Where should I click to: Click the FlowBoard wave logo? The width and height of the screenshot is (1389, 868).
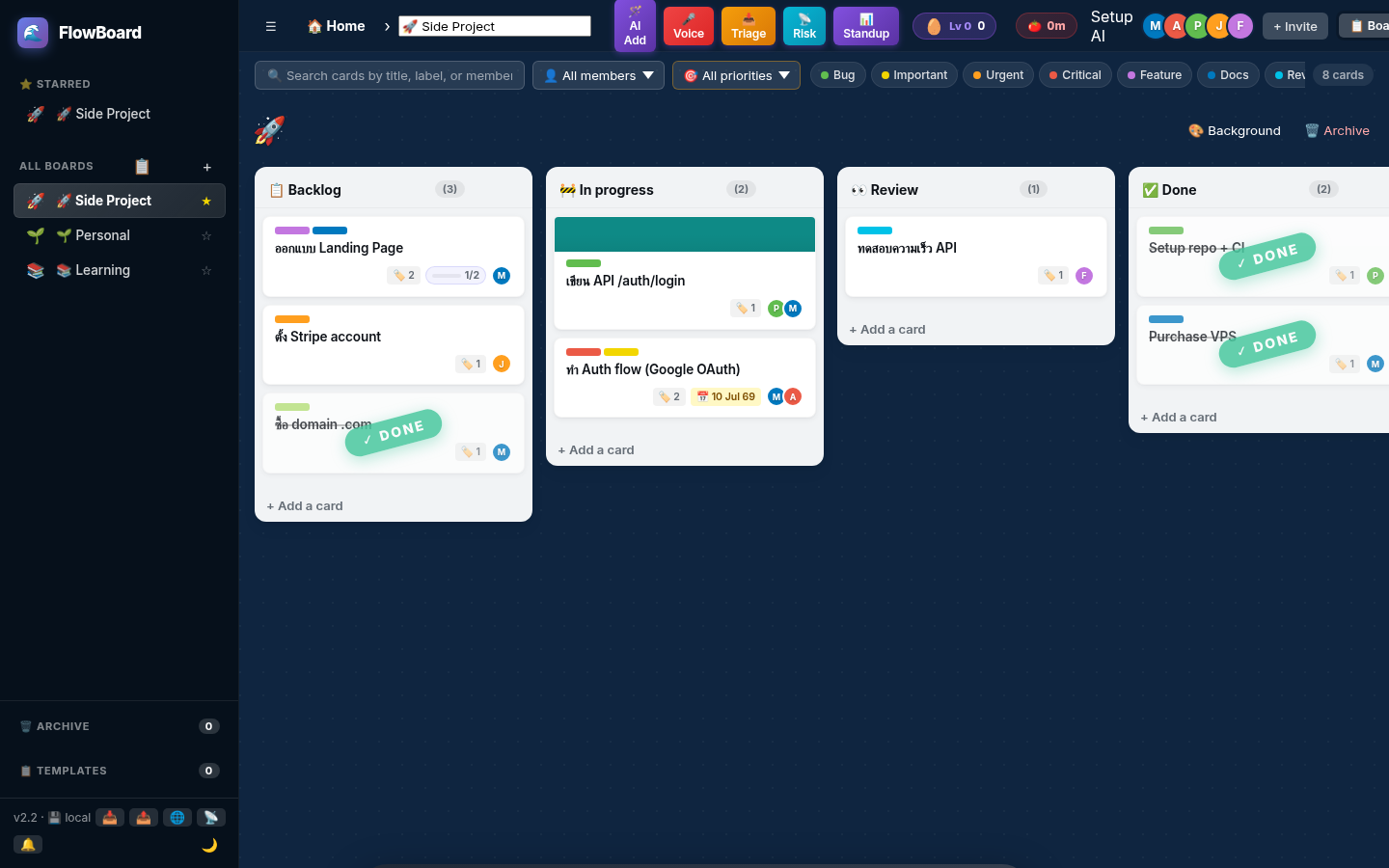pos(33,33)
